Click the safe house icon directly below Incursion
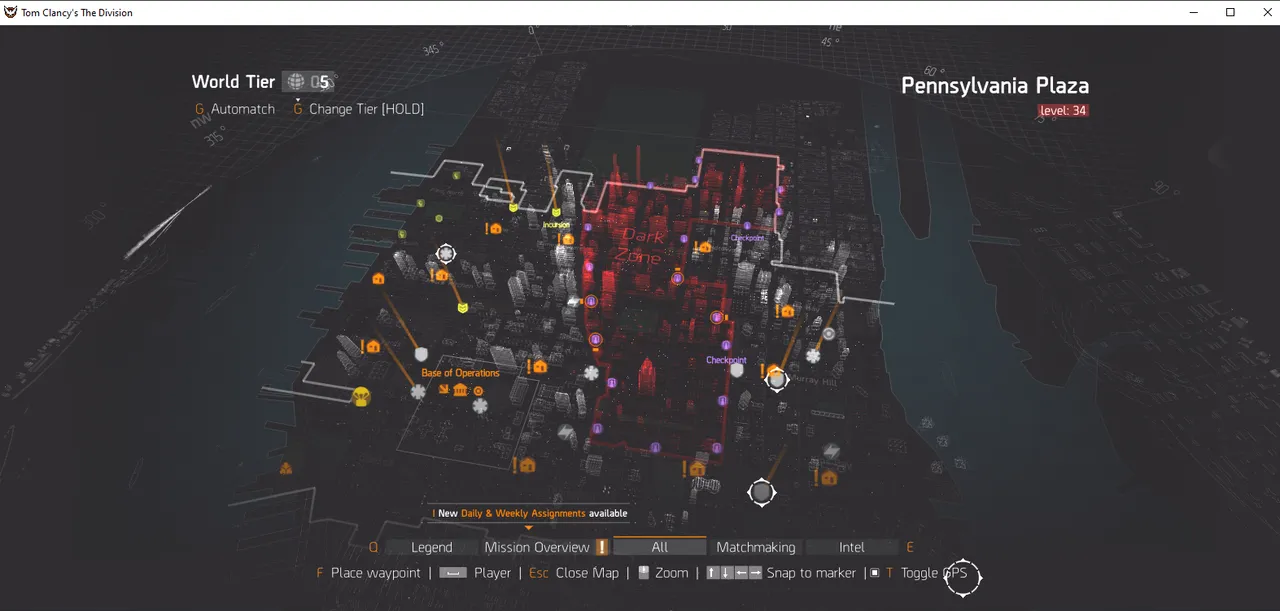The width and height of the screenshot is (1280, 611). click(568, 238)
